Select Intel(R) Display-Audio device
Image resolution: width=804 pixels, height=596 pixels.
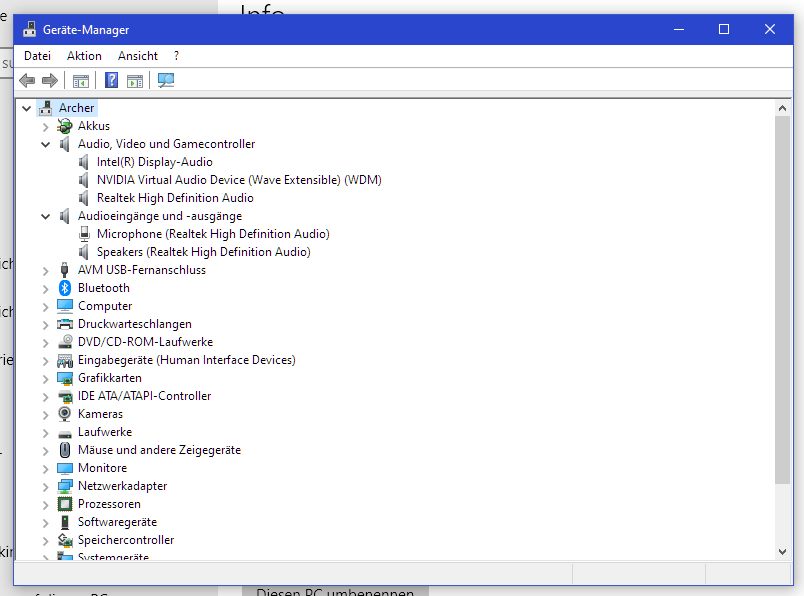click(154, 162)
